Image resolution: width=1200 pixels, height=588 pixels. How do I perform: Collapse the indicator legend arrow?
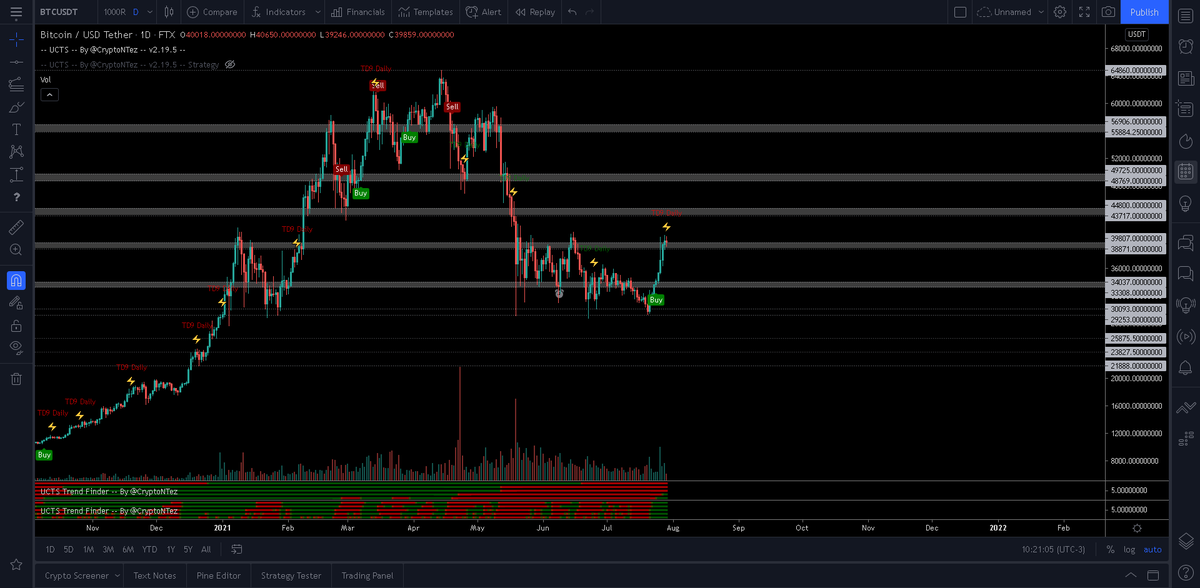tap(49, 94)
